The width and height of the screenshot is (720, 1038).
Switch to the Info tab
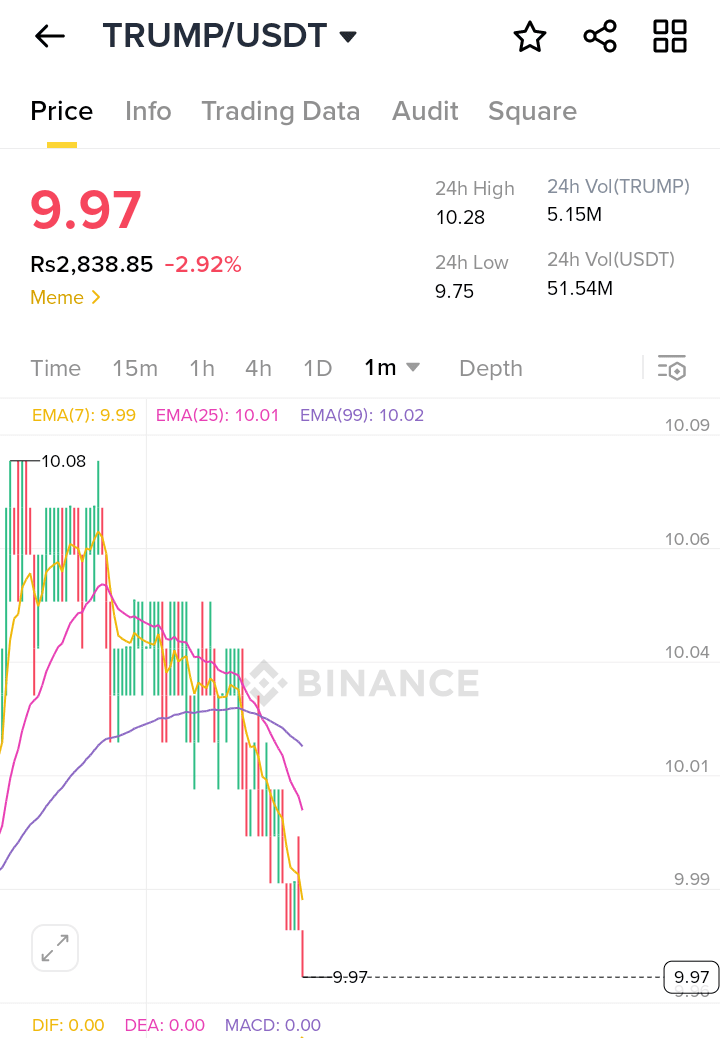148,111
